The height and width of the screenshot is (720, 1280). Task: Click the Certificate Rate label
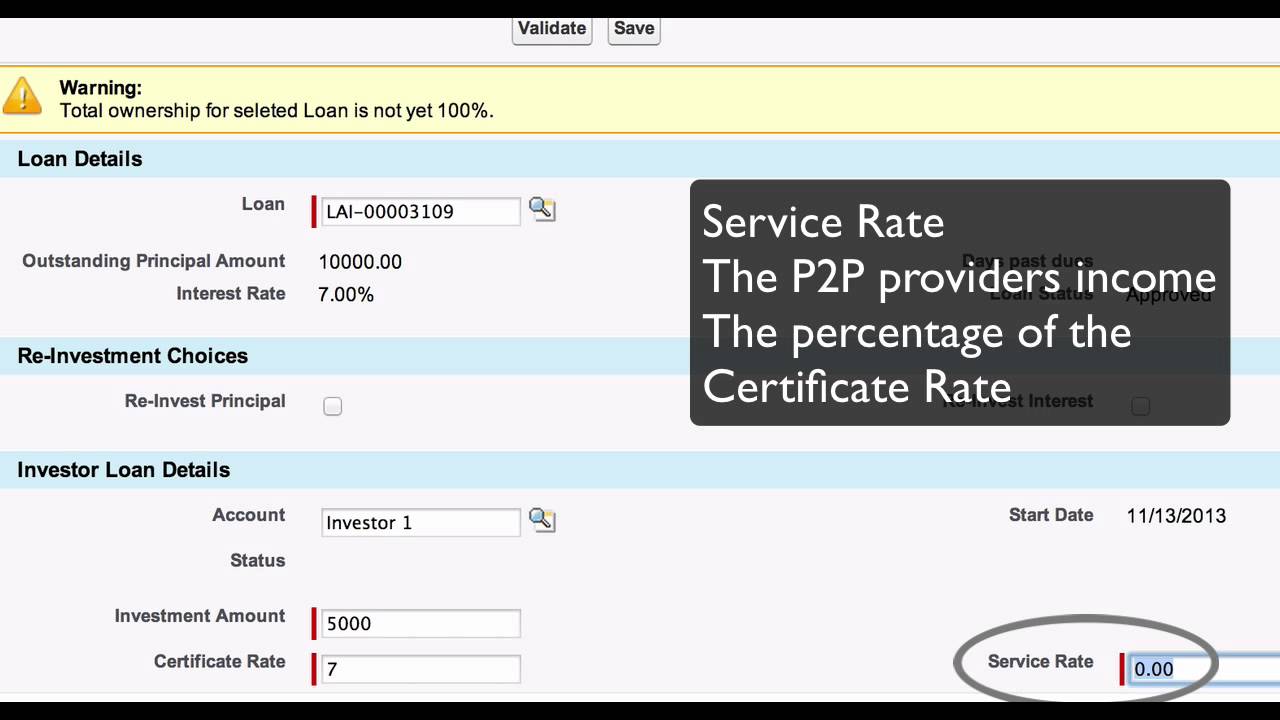(220, 661)
